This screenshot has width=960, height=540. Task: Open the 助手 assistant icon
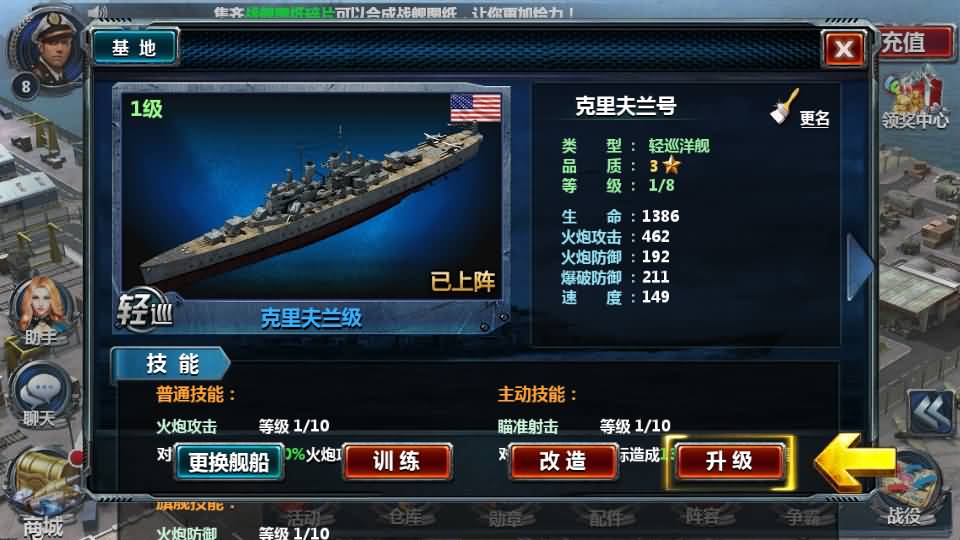pos(42,311)
